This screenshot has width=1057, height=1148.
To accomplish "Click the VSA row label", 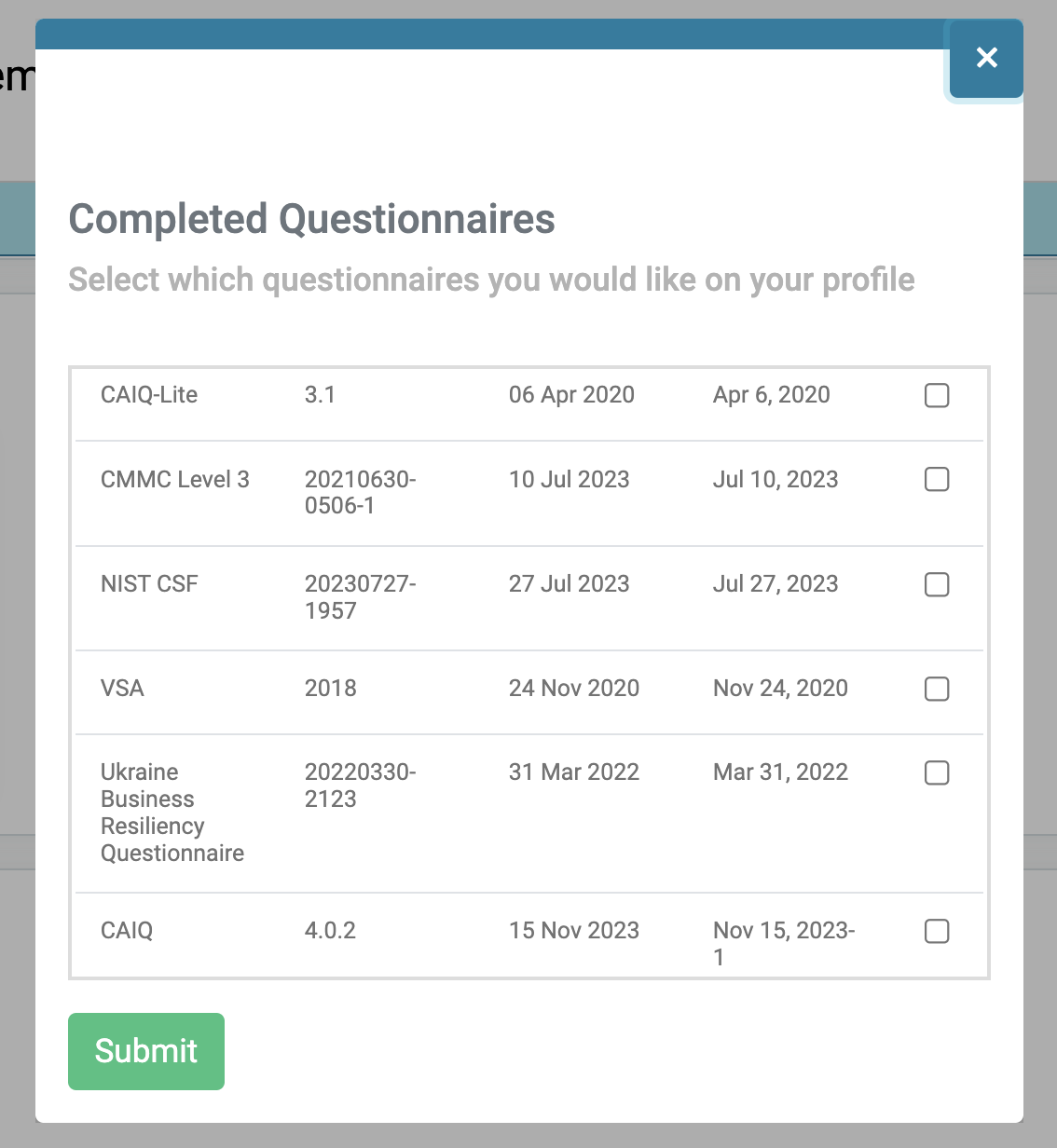I will pos(122,689).
